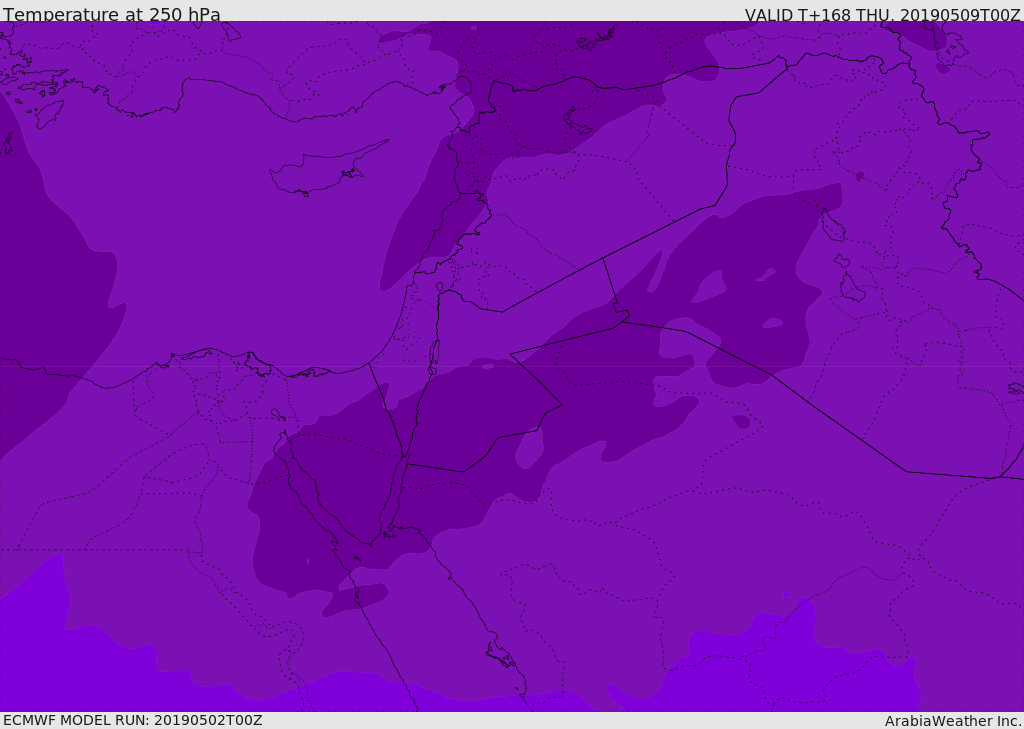This screenshot has width=1024, height=729.
Task: Click the Dead Sea outline
Action: [434, 355]
